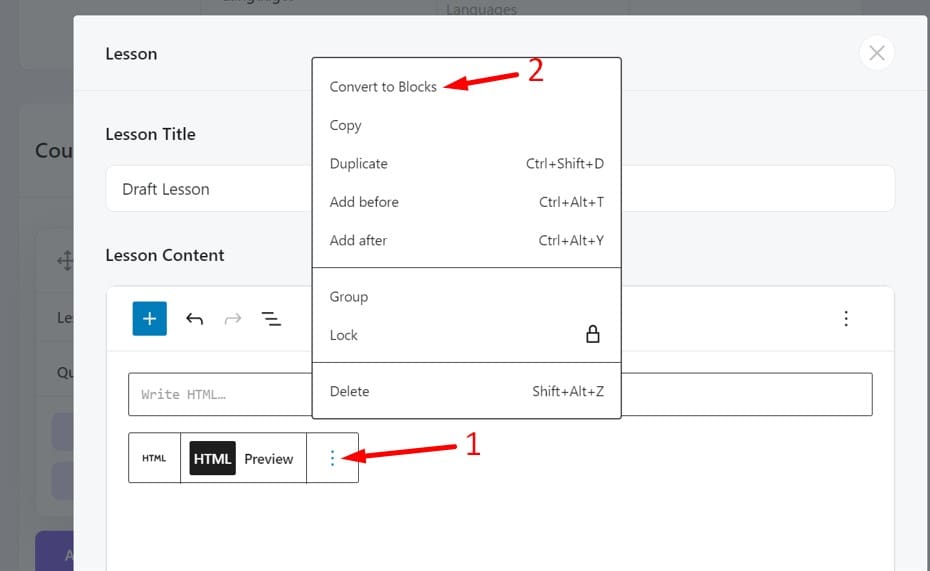Viewport: 930px width, 571px height.
Task: Choose Copy from block menu
Action: 345,125
